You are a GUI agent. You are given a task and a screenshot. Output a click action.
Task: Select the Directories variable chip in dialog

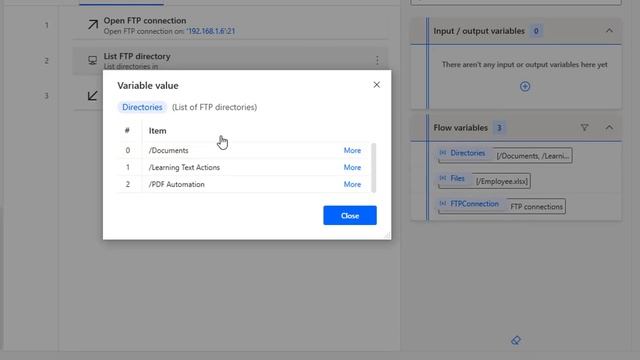[x=142, y=107]
